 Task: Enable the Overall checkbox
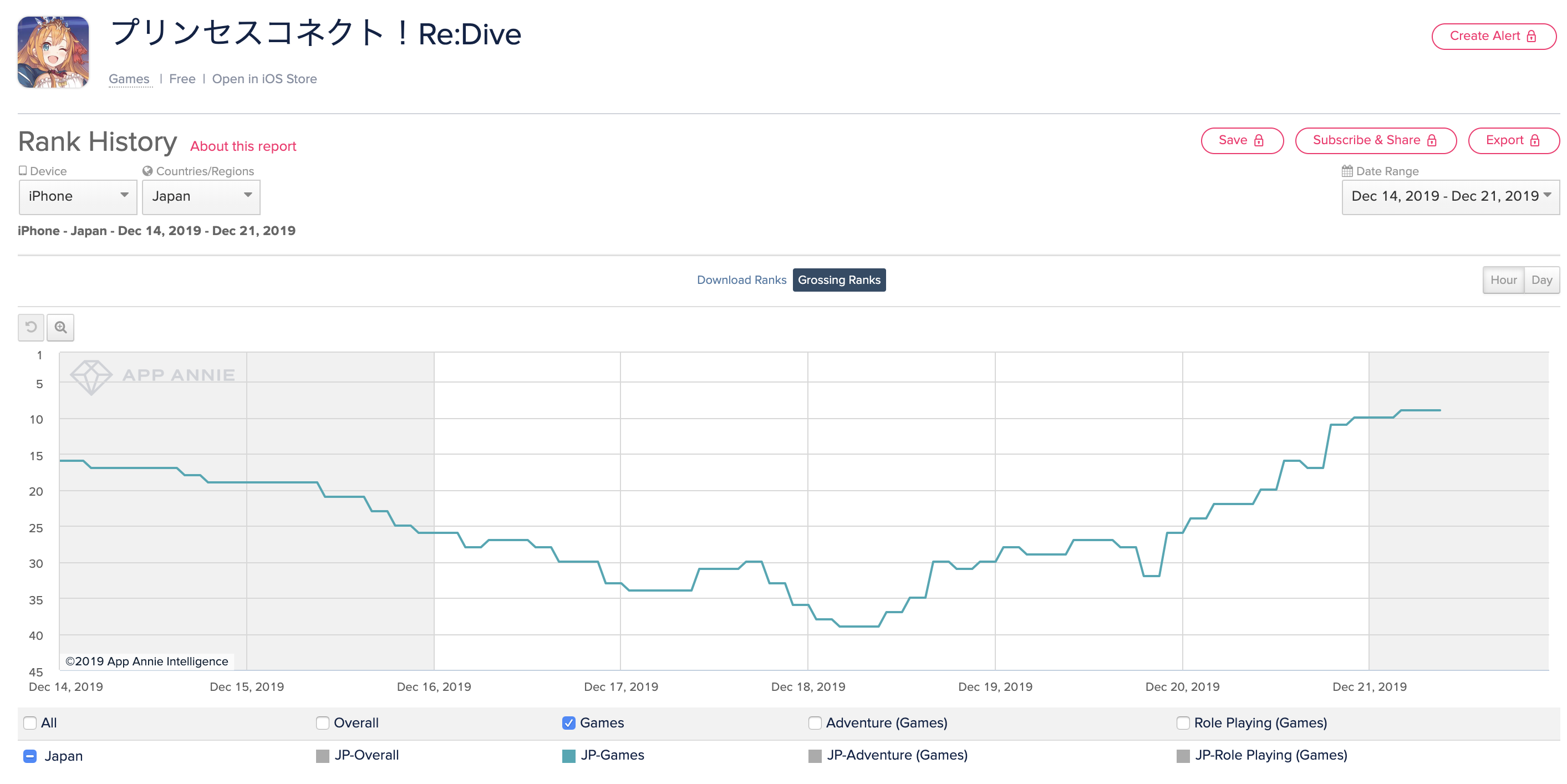coord(322,722)
